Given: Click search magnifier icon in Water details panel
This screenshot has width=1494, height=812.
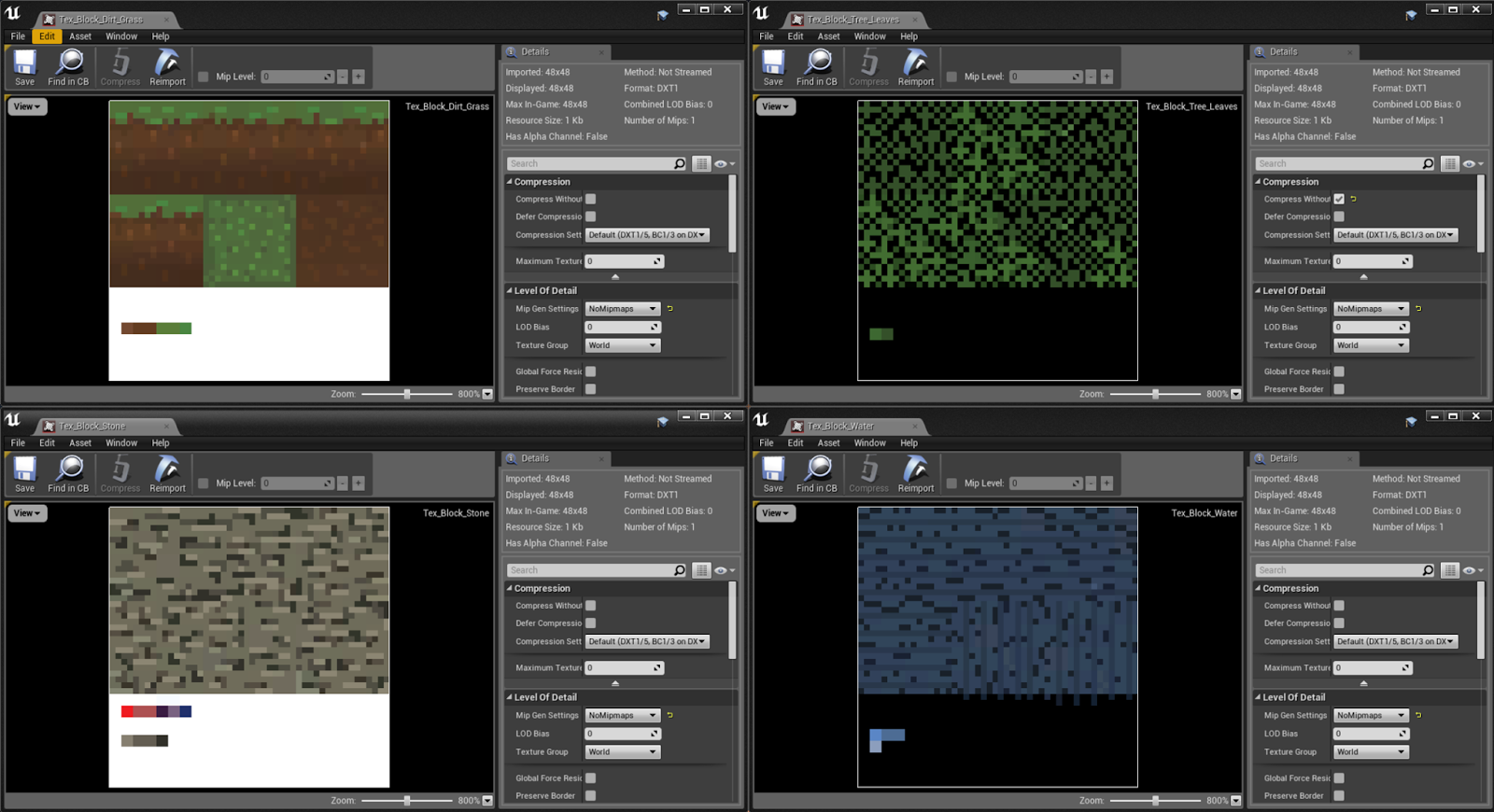Looking at the screenshot, I should coord(1428,570).
